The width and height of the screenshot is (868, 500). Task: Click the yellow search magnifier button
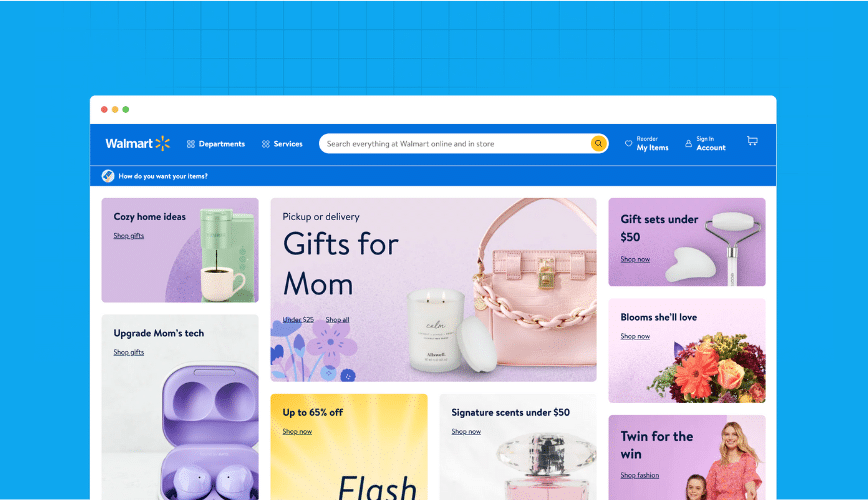click(598, 143)
